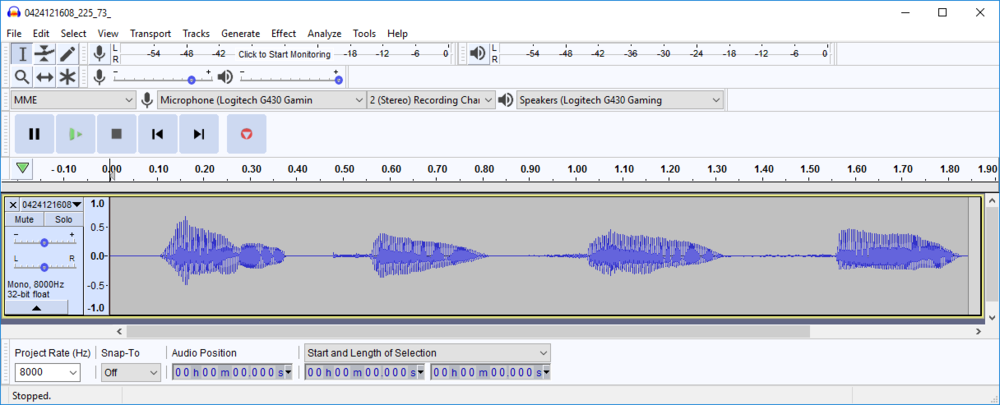Click the green timeline options triangle

(x=23, y=168)
